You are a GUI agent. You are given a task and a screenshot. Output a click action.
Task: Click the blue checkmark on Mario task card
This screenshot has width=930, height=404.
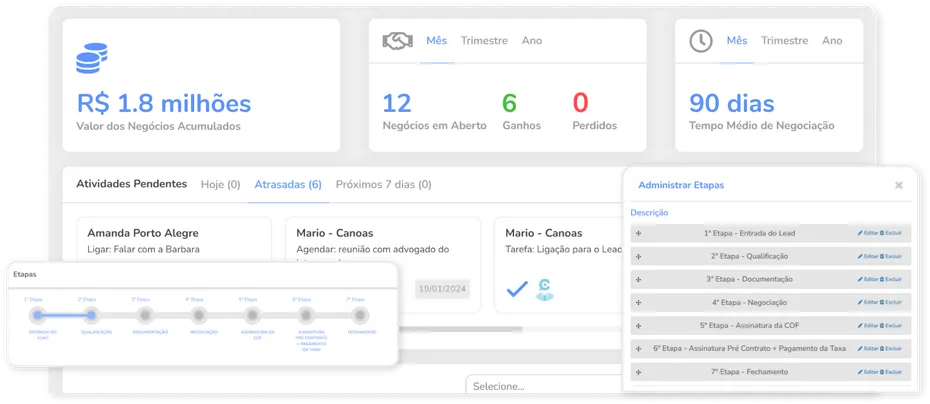(517, 290)
